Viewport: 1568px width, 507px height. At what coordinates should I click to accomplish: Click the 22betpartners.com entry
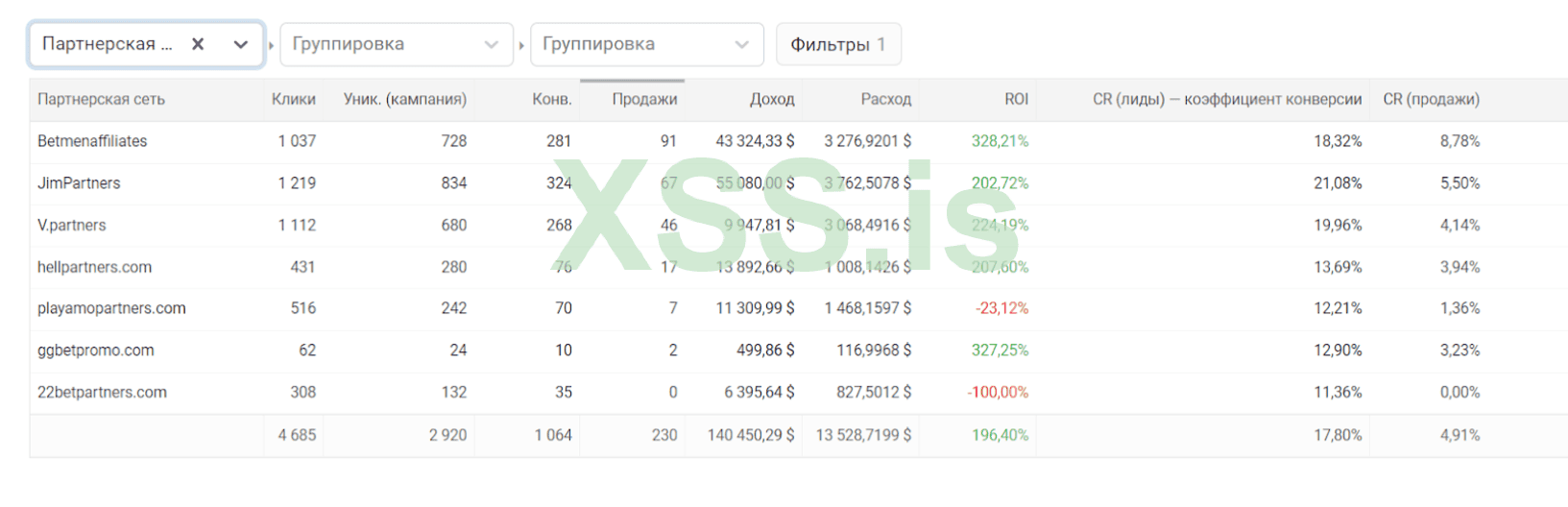[102, 392]
